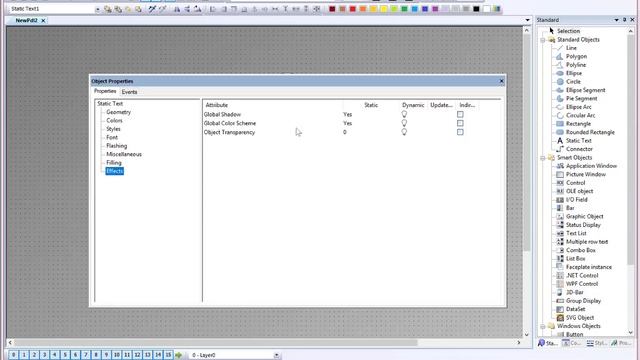Screen dimensions: 640x360
Task: Select Geometry in the property tree
Action: [118, 112]
